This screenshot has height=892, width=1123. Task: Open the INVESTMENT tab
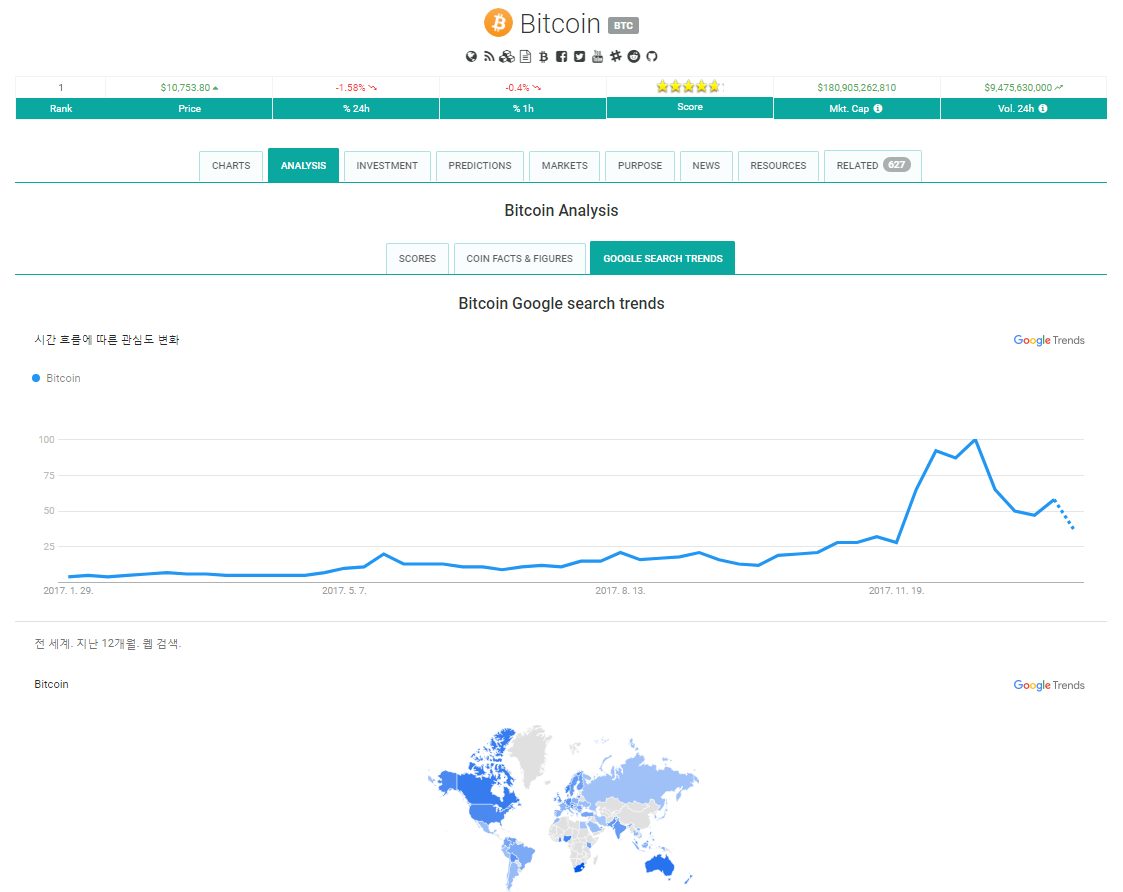point(387,166)
